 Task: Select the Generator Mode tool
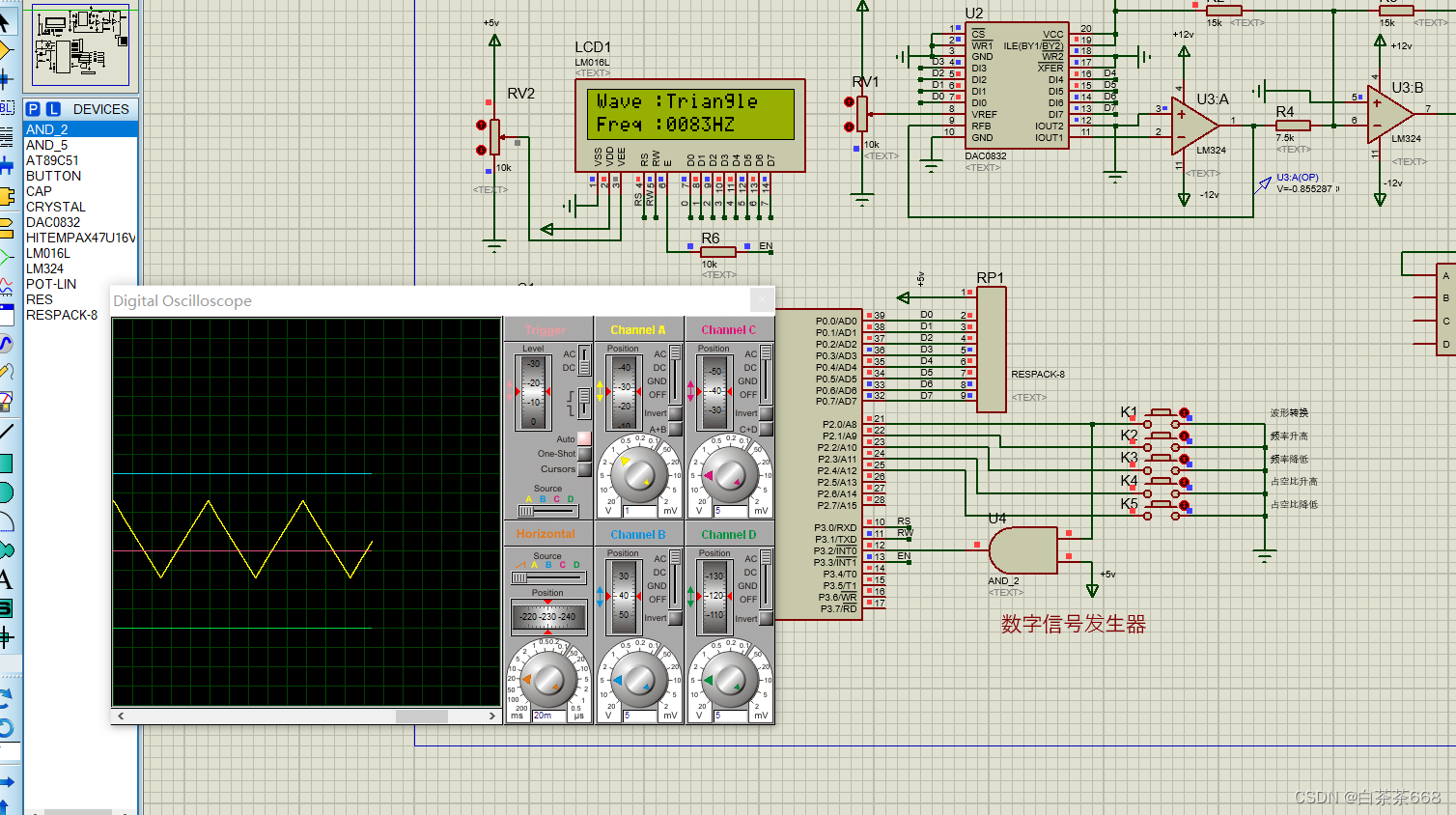coord(5,344)
